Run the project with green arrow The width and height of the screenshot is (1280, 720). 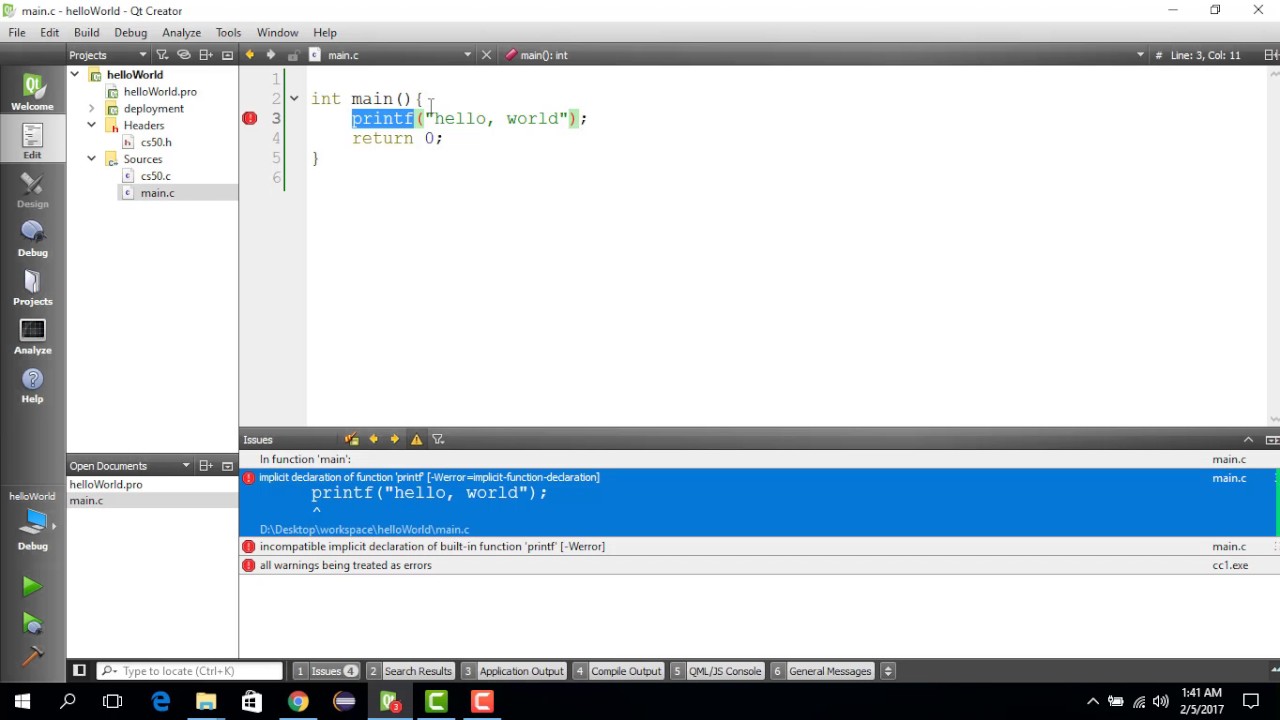coord(32,587)
